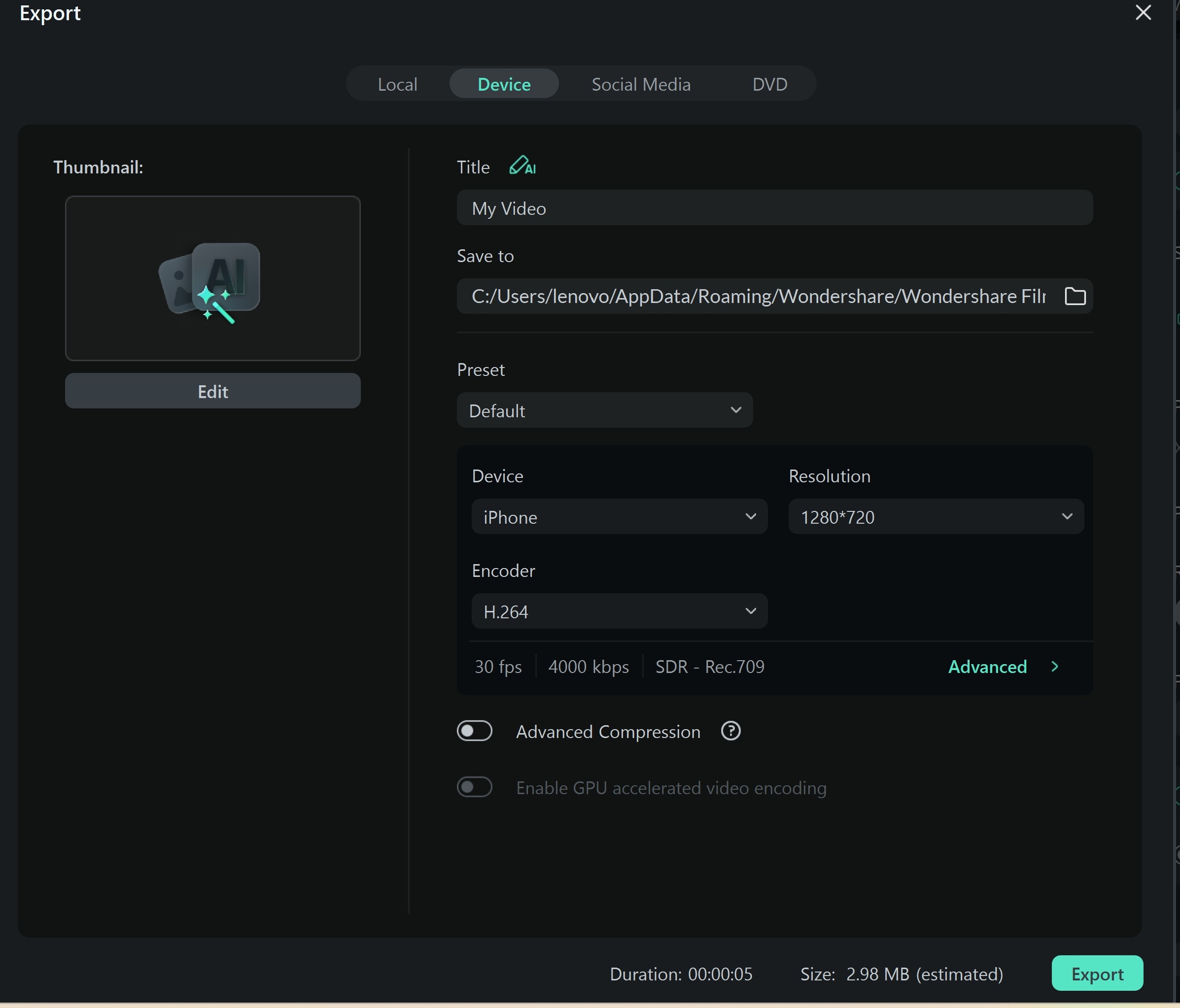Open Advanced settings link
Viewport: 1180px width, 1008px height.
[987, 667]
